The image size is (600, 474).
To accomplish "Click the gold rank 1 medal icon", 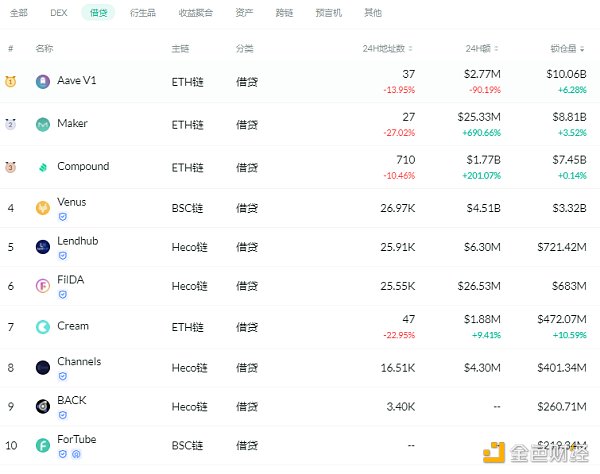I will click(x=10, y=81).
